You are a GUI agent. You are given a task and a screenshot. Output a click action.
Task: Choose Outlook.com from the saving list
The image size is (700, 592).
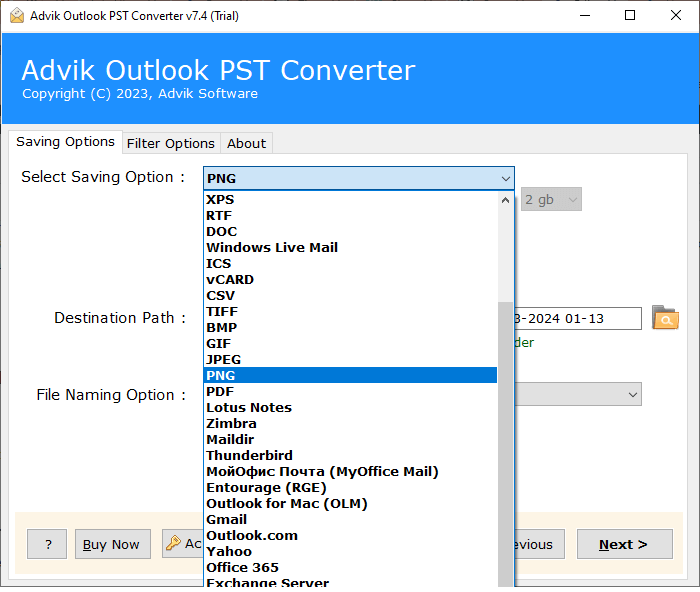[x=350, y=536]
